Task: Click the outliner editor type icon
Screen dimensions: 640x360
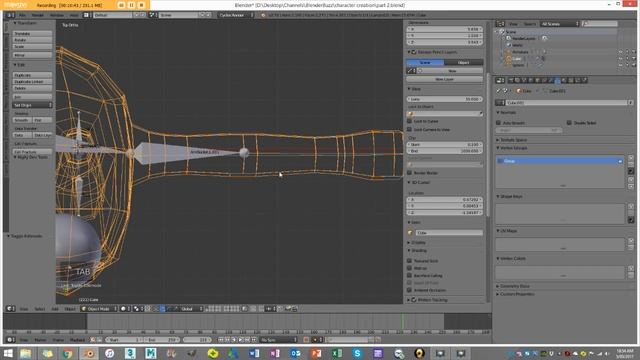Action: point(501,24)
